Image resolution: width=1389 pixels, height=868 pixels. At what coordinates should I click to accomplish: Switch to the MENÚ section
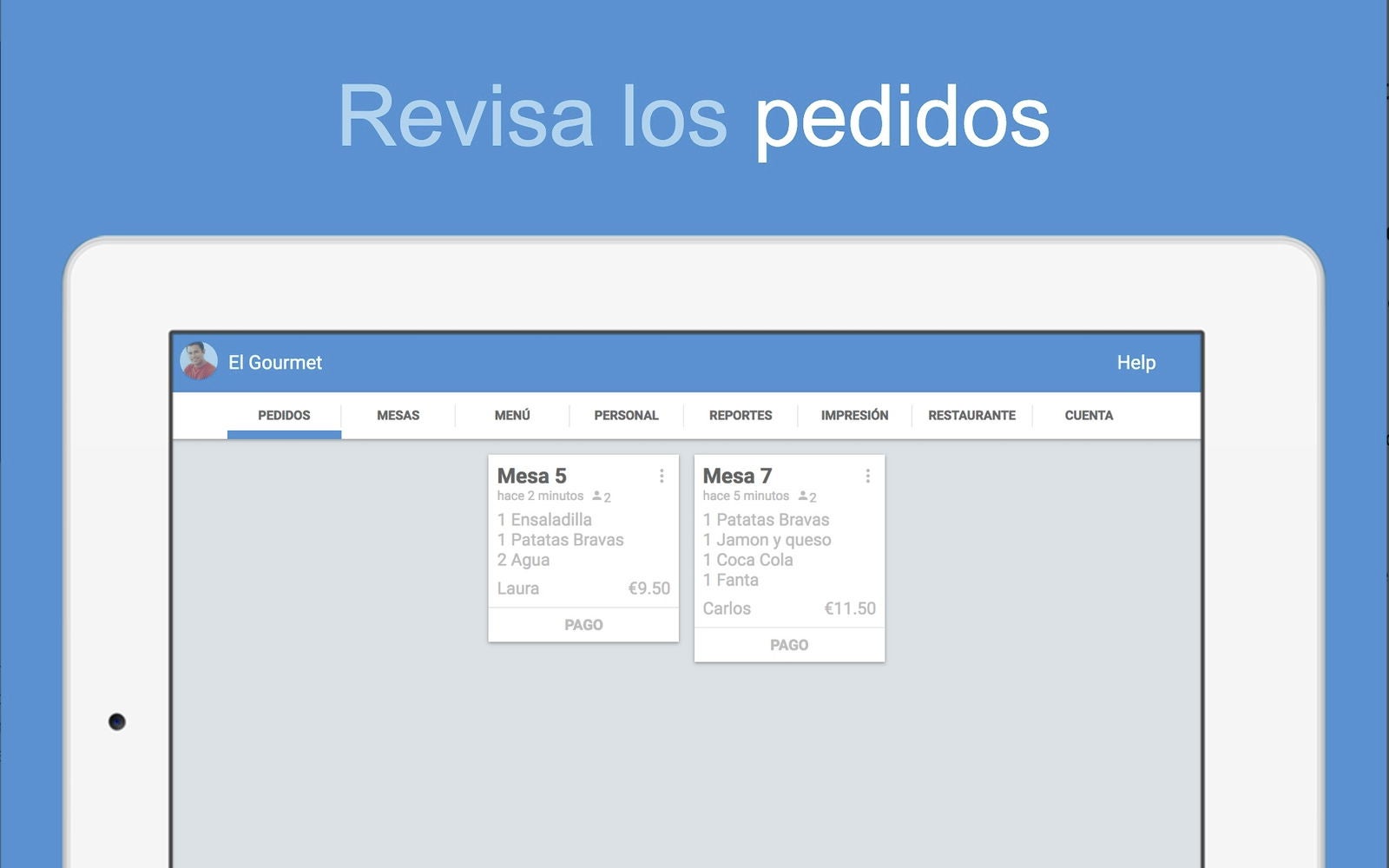(511, 415)
